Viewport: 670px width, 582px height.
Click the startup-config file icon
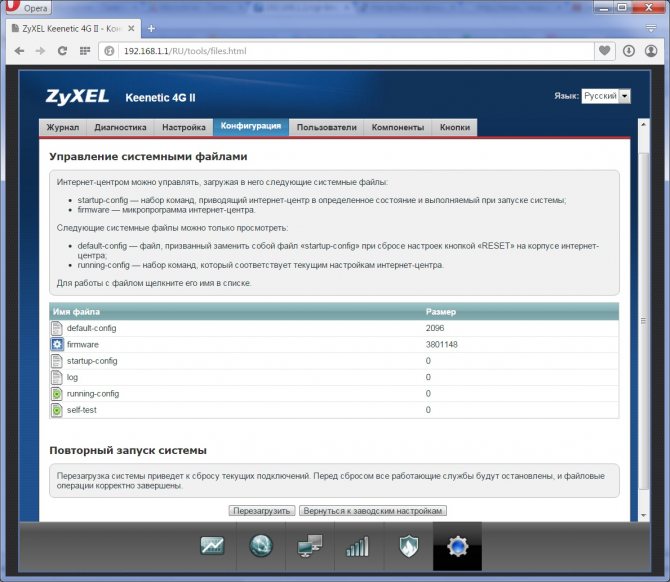pyautogui.click(x=56, y=361)
